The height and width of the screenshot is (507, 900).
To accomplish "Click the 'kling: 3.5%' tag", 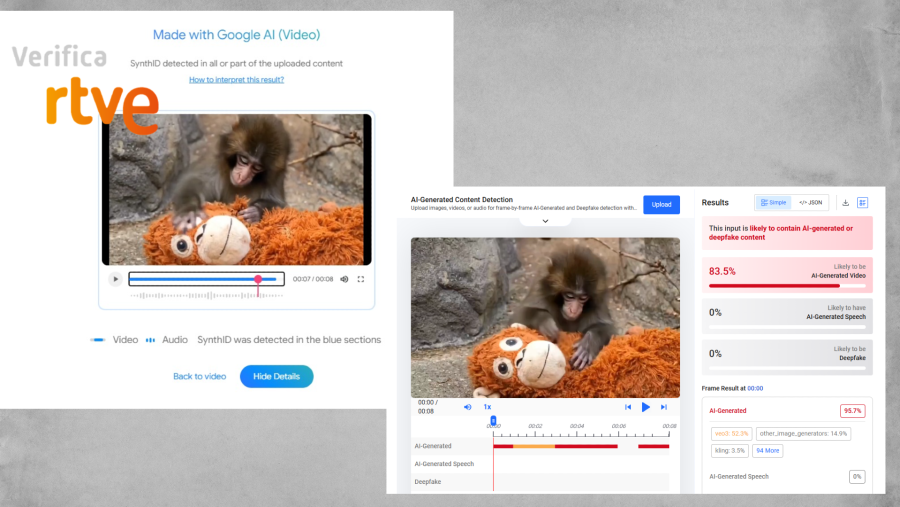I will pos(730,451).
